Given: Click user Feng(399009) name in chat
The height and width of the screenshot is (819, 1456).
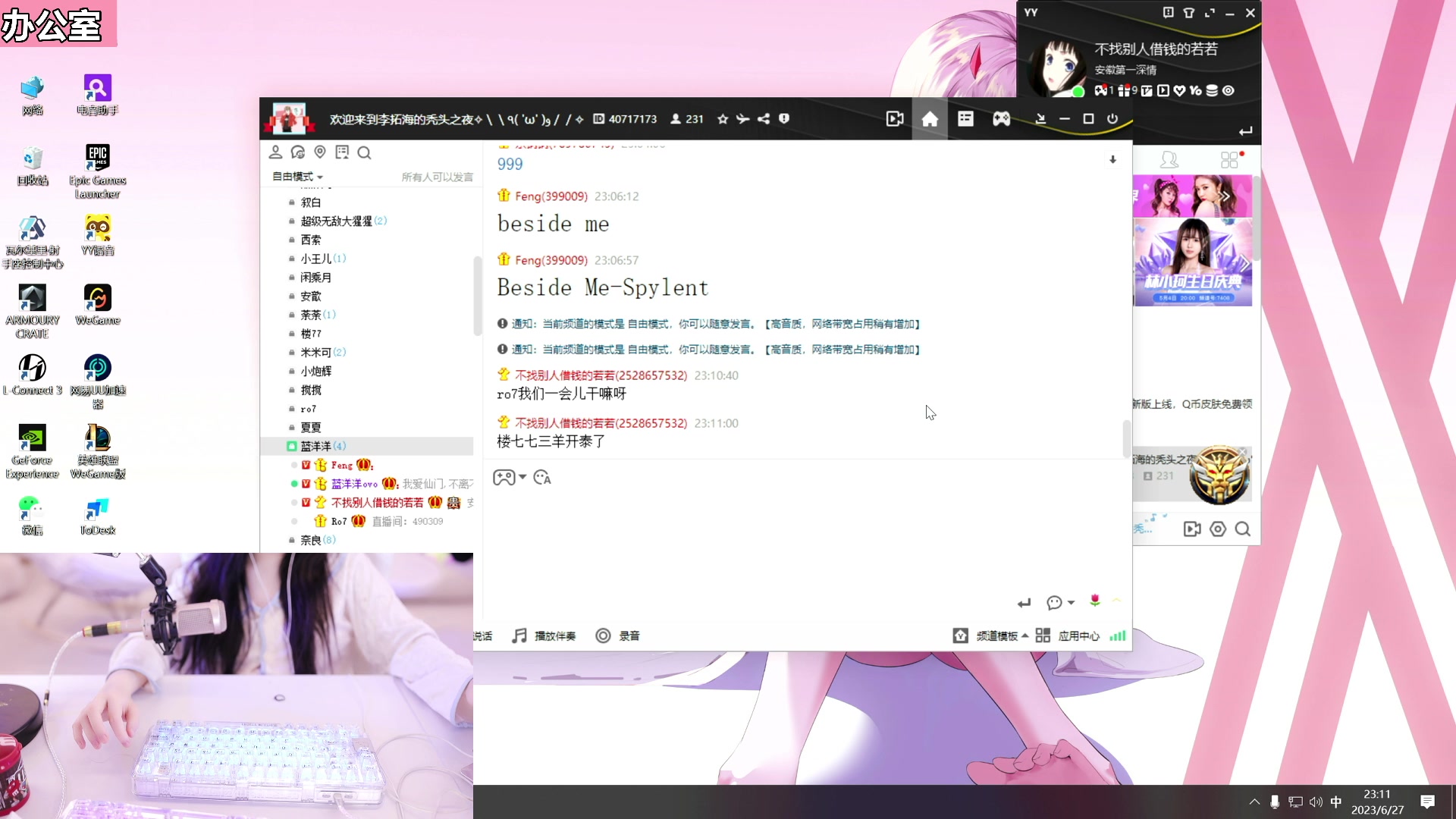Looking at the screenshot, I should click(x=551, y=196).
